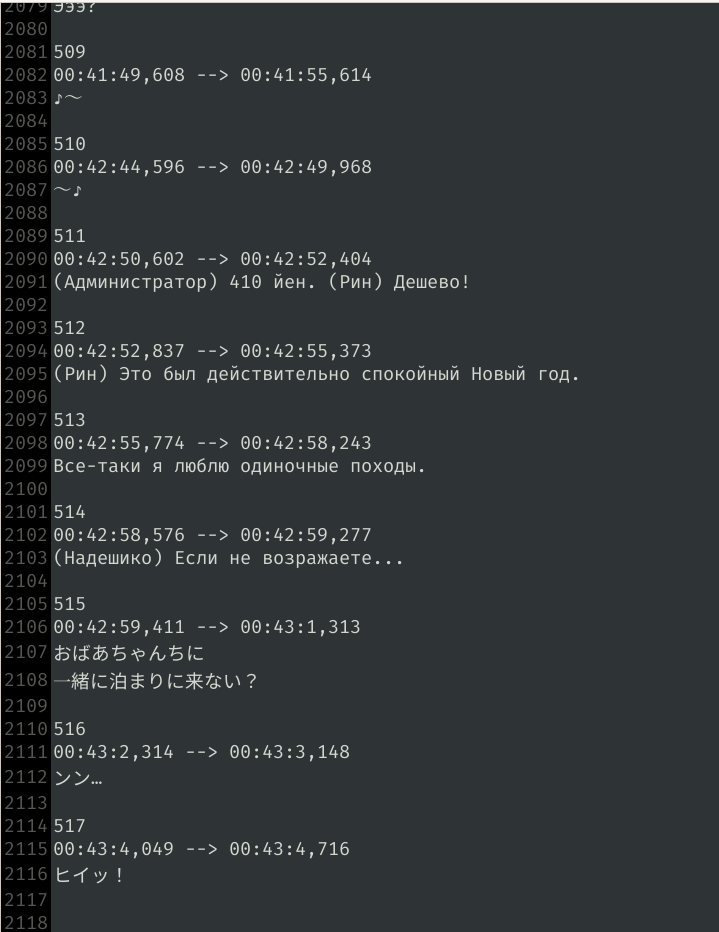Place cursor in timestamp 00:42:58,576 line
Viewport: 719px width, 932px height.
coord(212,536)
